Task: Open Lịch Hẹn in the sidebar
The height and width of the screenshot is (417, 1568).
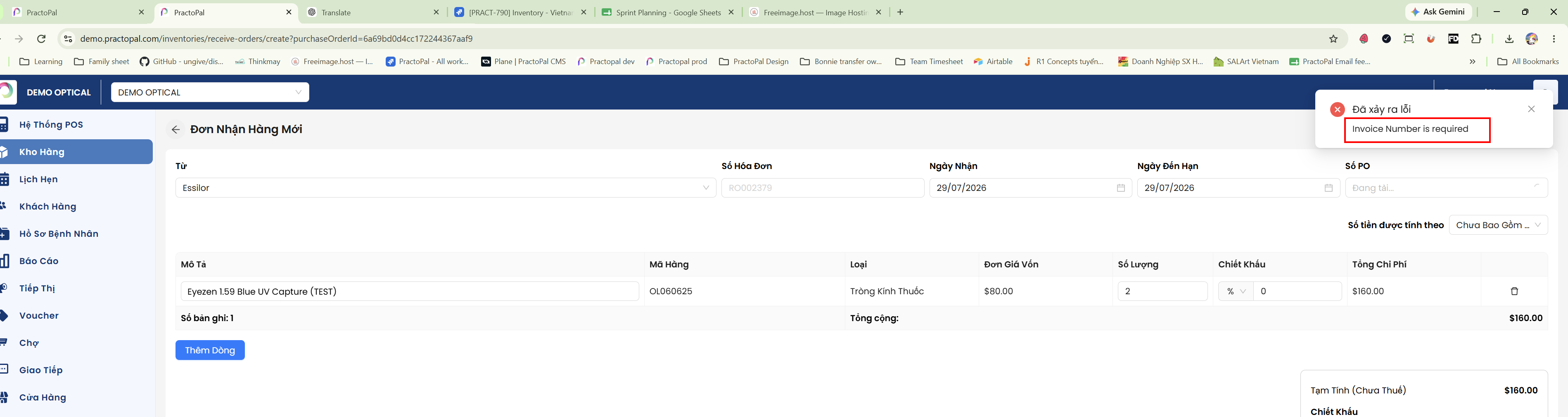Action: [38, 180]
